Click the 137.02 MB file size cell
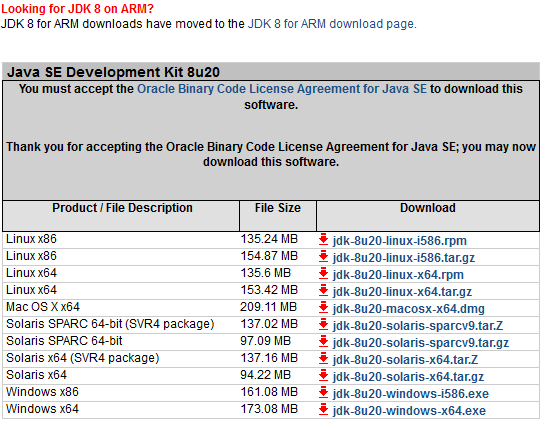Viewport: 552px width, 428px height. (x=278, y=324)
